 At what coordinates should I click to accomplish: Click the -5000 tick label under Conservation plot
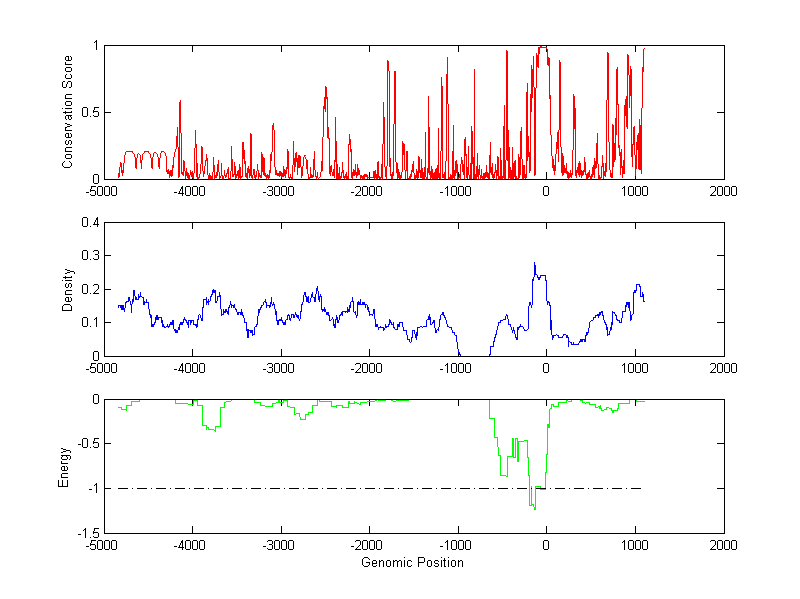[101, 192]
